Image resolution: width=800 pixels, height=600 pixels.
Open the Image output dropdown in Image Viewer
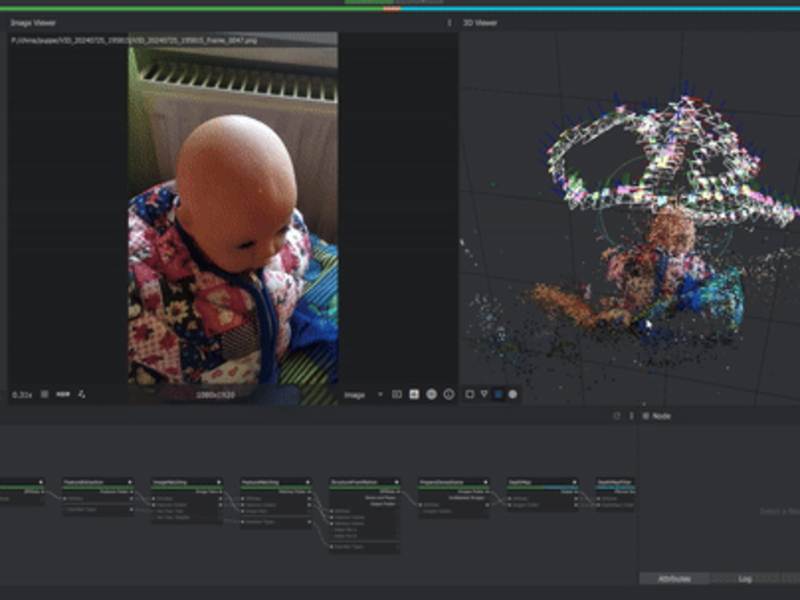(363, 395)
